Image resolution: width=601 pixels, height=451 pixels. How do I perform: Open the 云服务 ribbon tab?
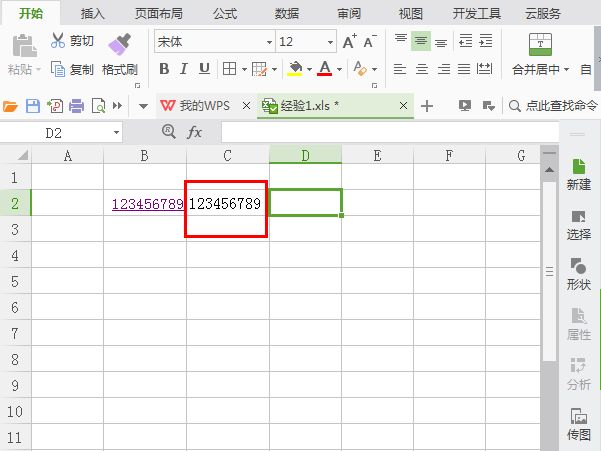[x=543, y=14]
